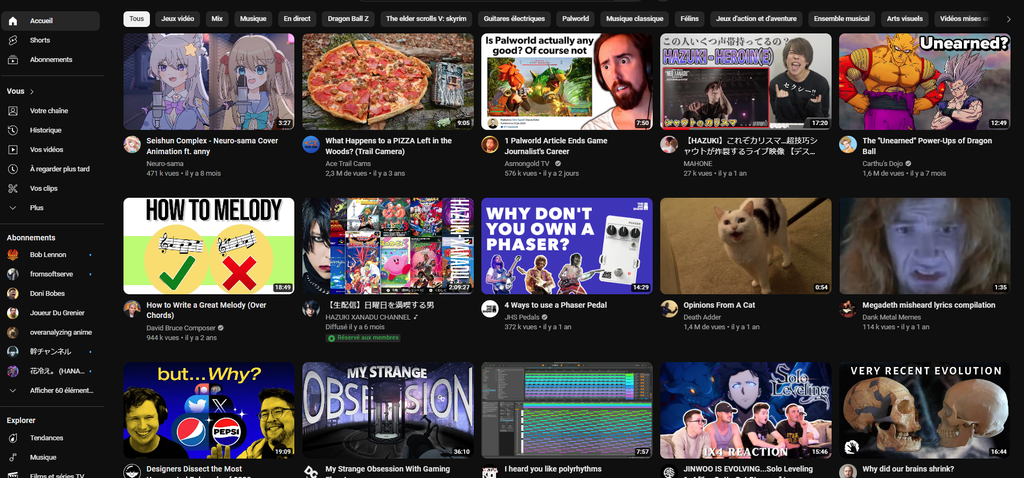Open the À regarder plus tard icon

(12, 169)
